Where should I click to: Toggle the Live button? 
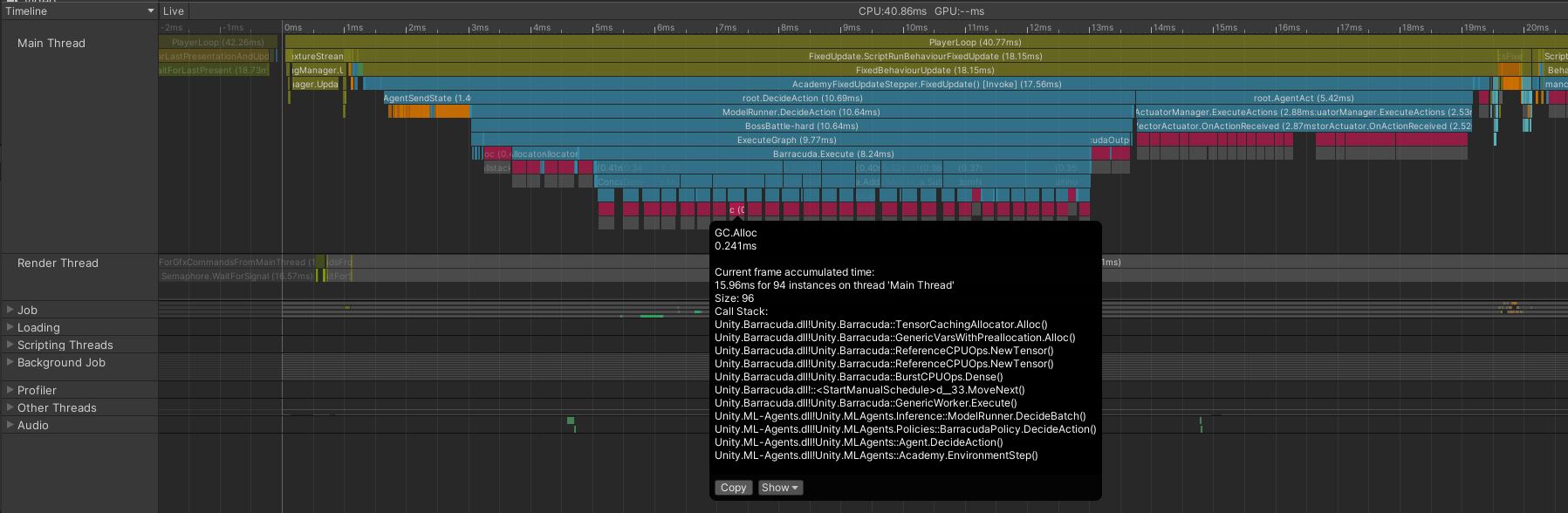(x=174, y=11)
